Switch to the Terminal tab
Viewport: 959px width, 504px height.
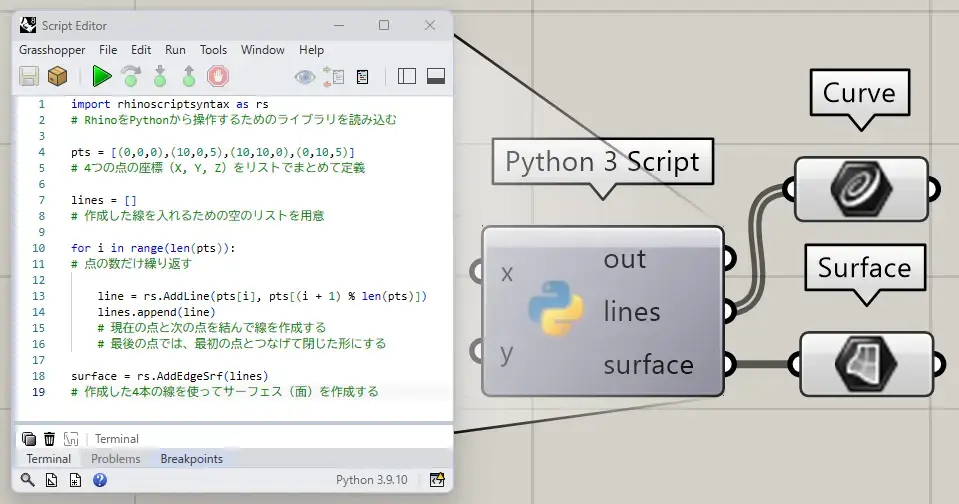coord(48,459)
